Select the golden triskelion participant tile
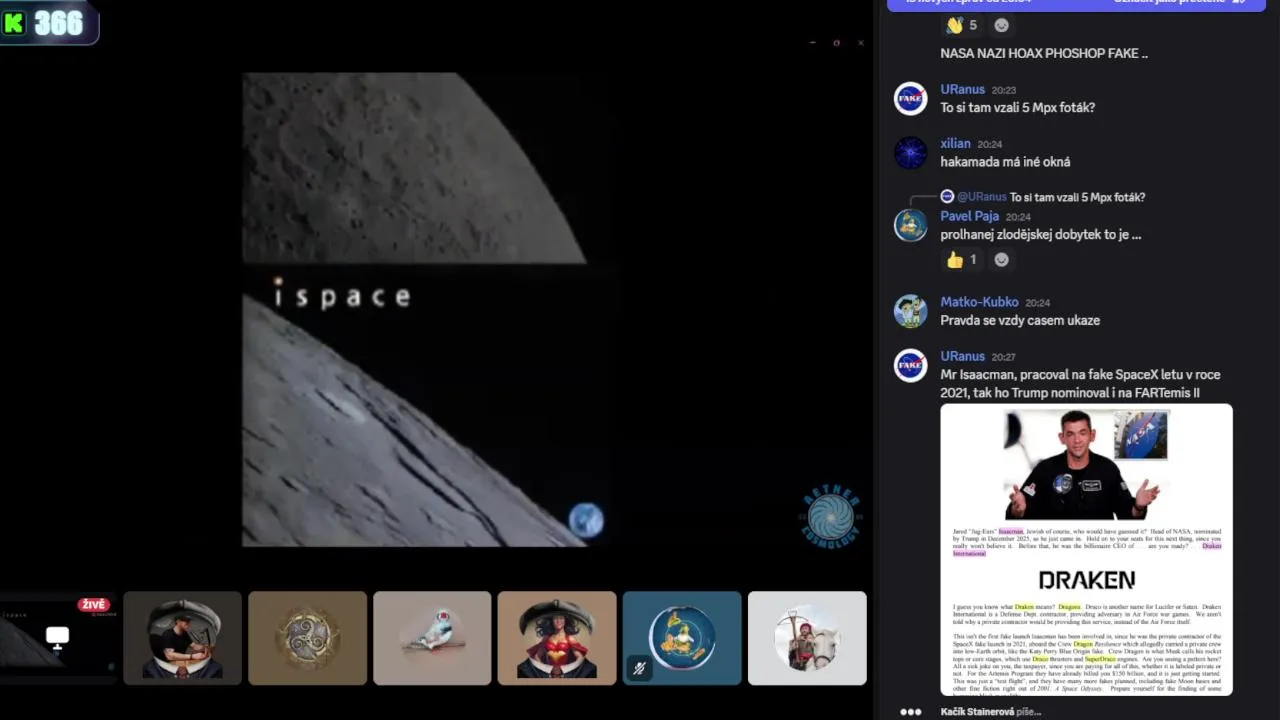The image size is (1280, 720). click(x=307, y=638)
